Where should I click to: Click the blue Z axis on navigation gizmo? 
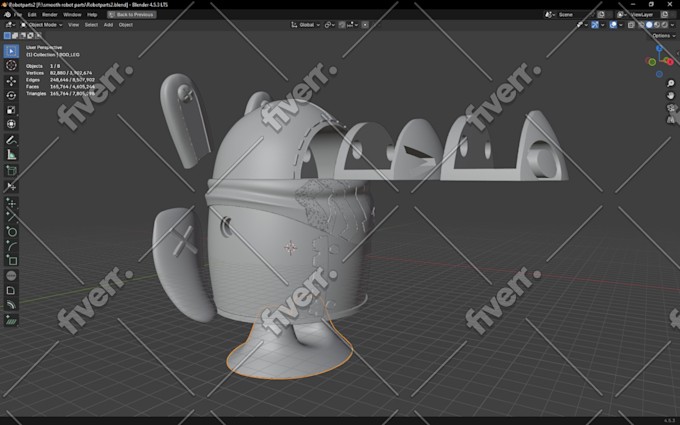(x=659, y=49)
